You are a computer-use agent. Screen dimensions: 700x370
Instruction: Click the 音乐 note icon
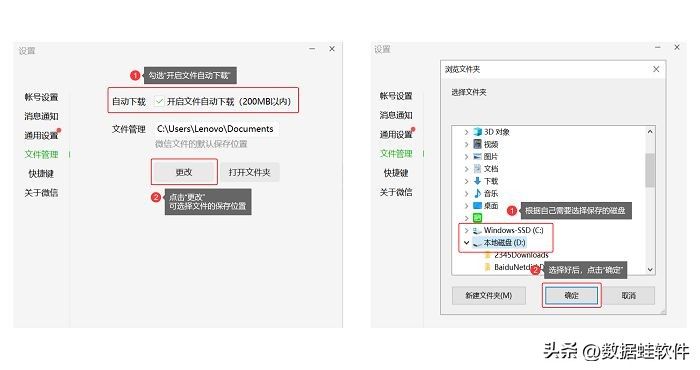[x=478, y=193]
